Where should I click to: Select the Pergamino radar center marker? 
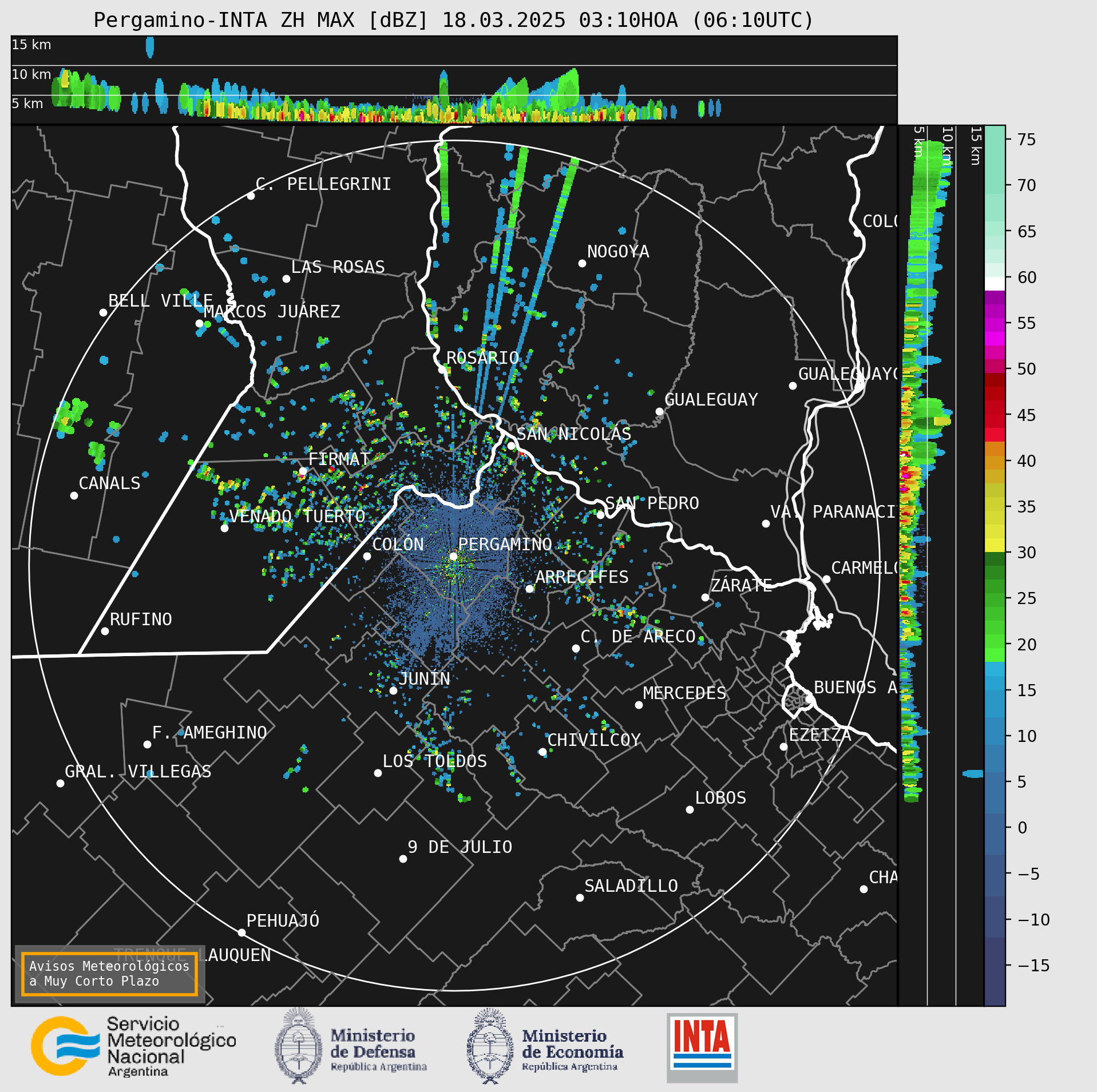(x=453, y=556)
